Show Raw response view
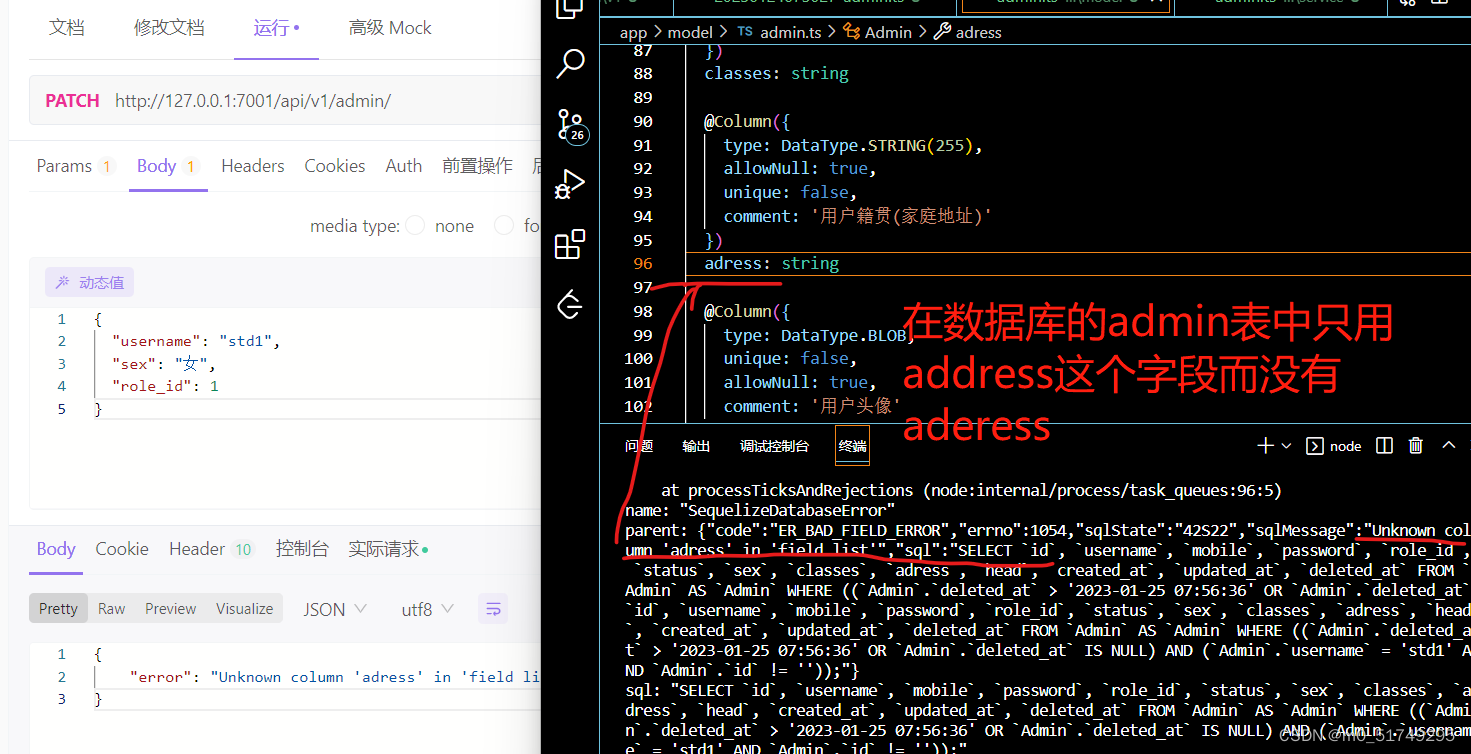This screenshot has width=1471, height=754. [111, 608]
